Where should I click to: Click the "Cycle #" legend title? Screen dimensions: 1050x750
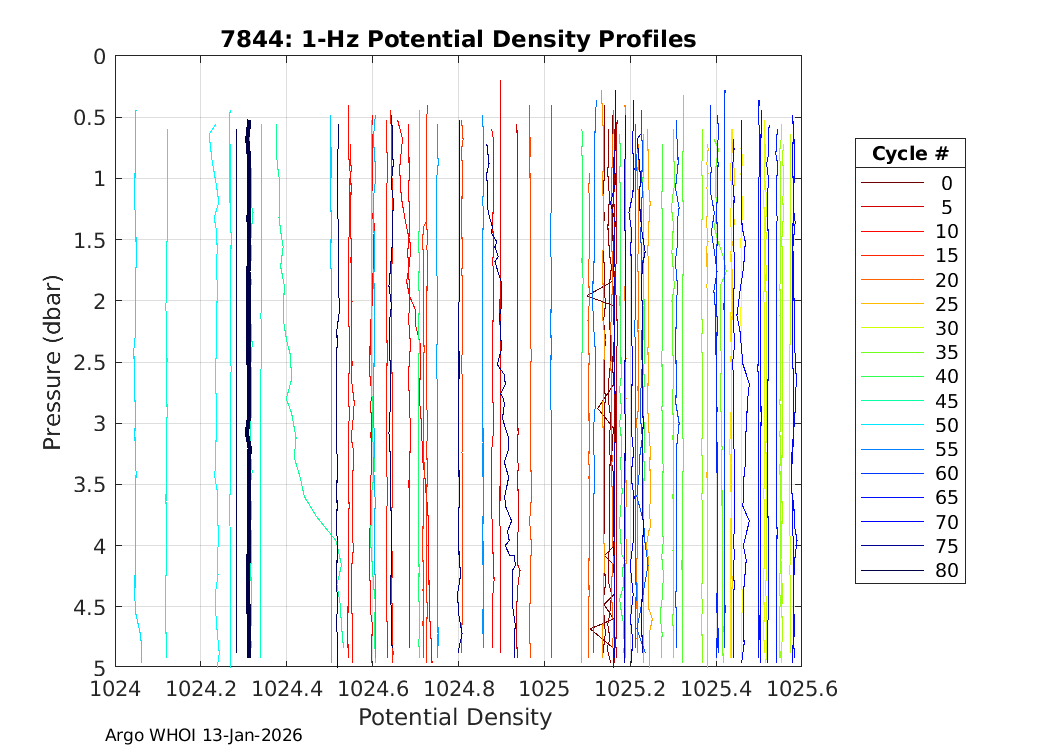coord(910,154)
